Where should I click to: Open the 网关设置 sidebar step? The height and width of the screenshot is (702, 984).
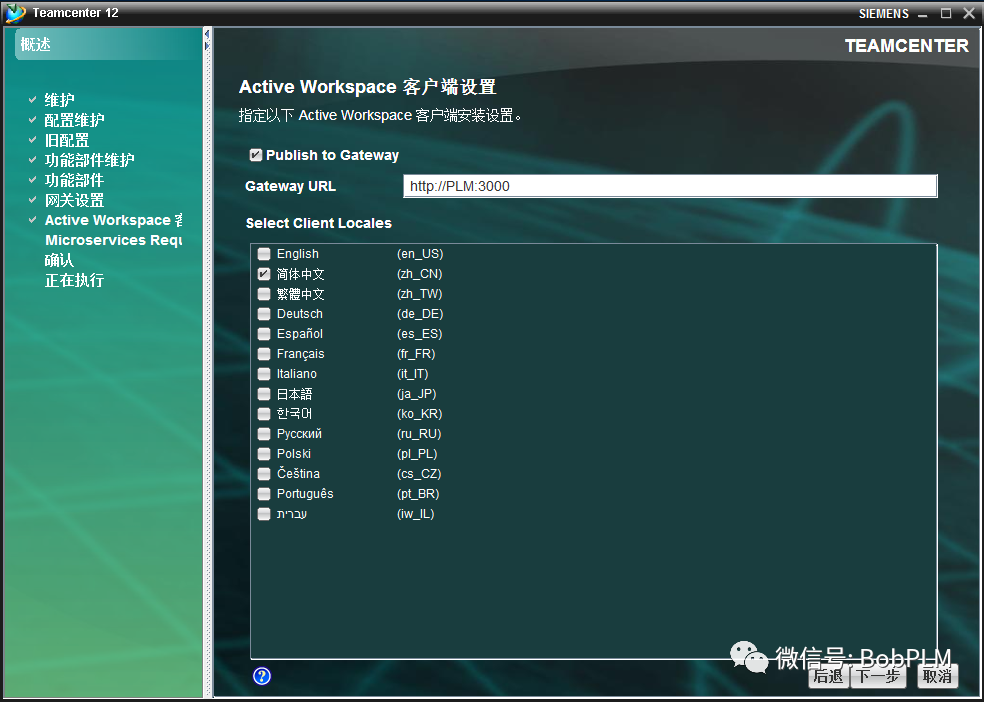tap(74, 200)
